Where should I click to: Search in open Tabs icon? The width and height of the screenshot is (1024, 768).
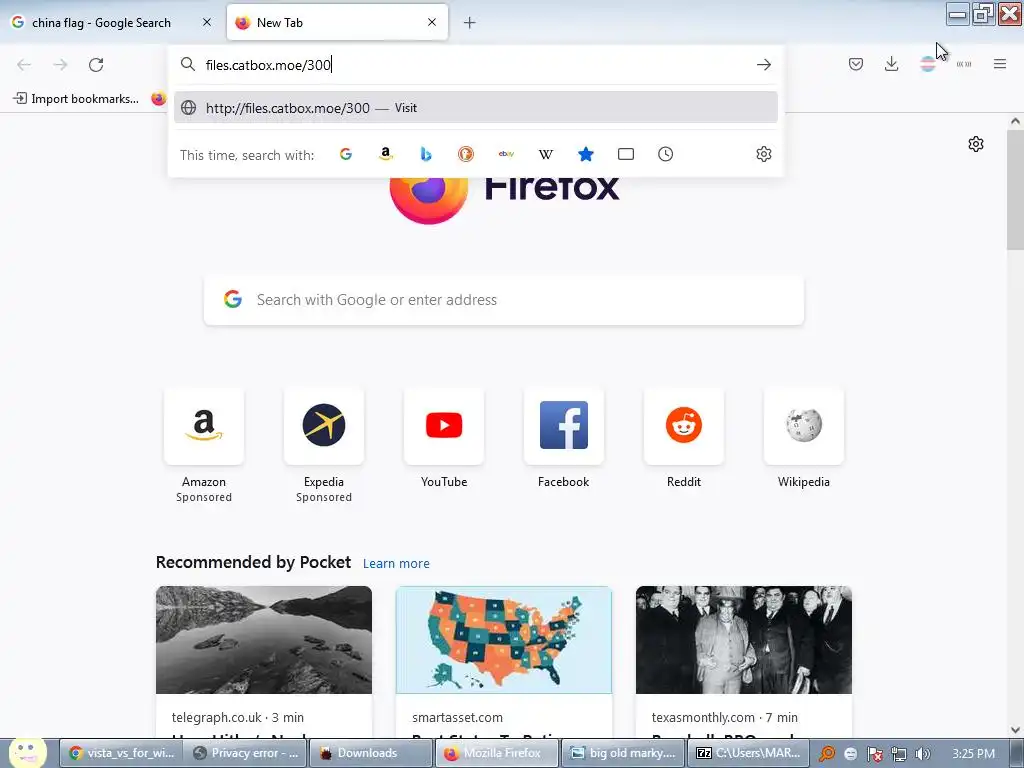[626, 154]
